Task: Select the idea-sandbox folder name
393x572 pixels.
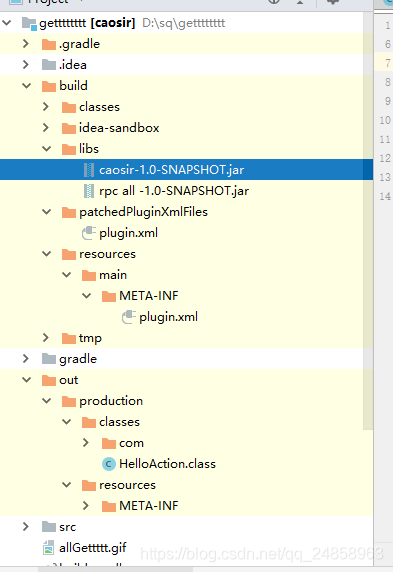Action: pyautogui.click(x=119, y=128)
